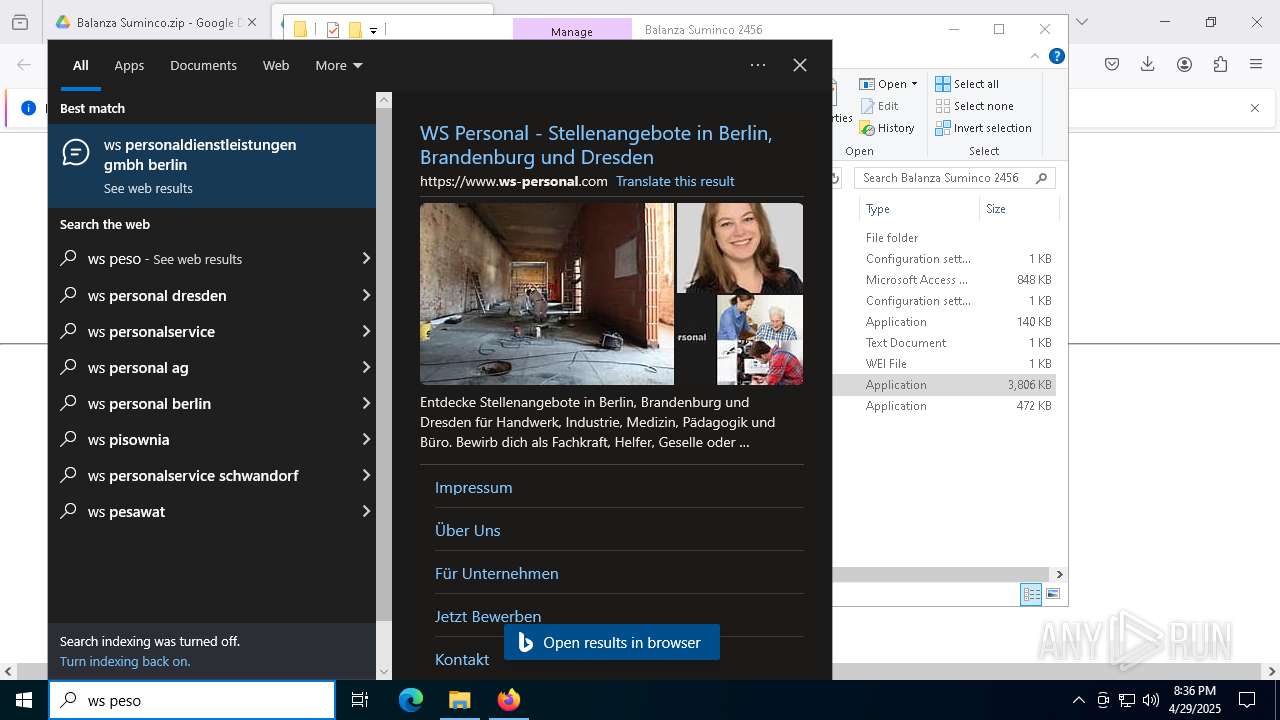Switch Explorer to the large icons view
The height and width of the screenshot is (720, 1280).
tap(1053, 594)
